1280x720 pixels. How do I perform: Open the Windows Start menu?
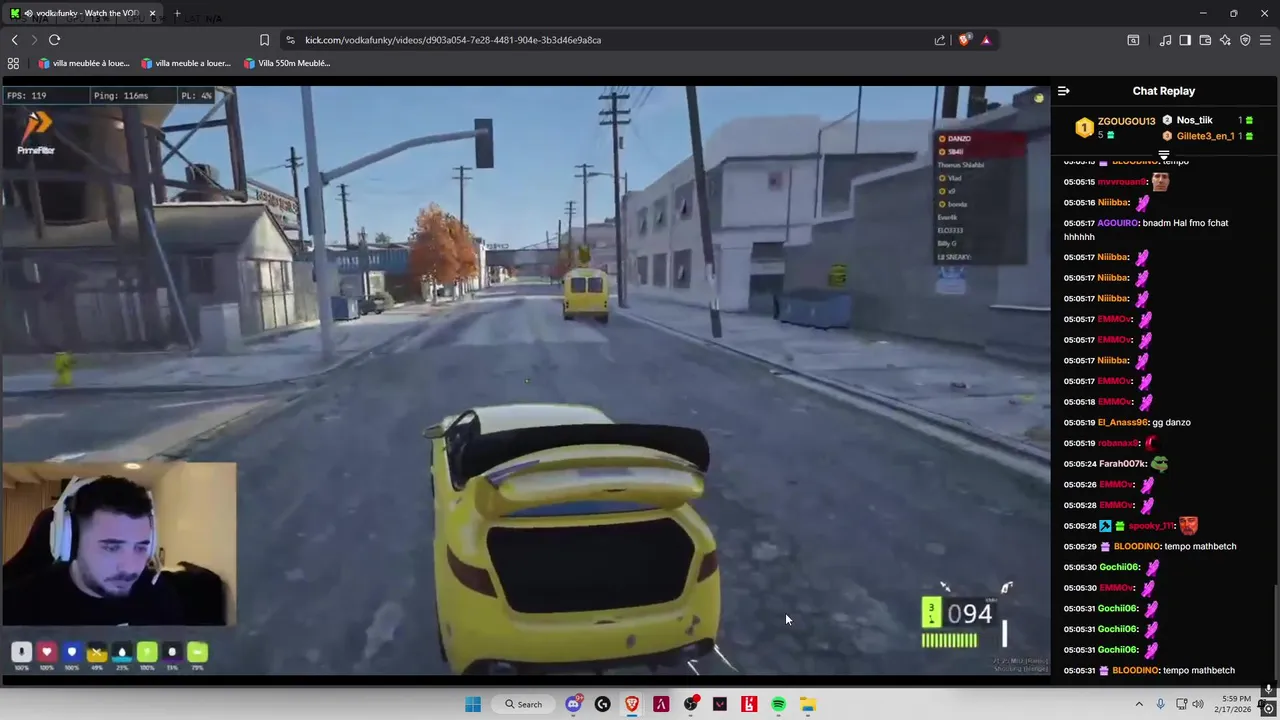473,704
